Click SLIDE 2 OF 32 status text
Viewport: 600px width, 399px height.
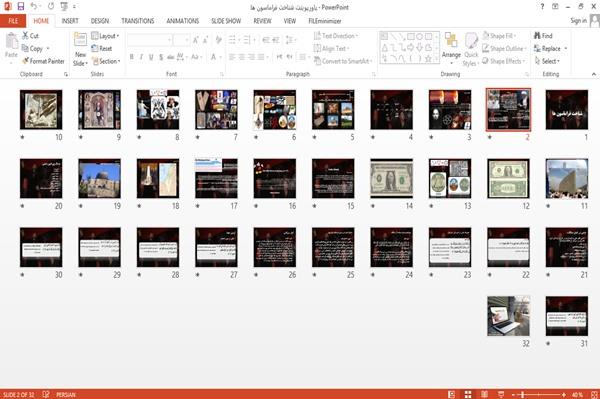(19, 394)
